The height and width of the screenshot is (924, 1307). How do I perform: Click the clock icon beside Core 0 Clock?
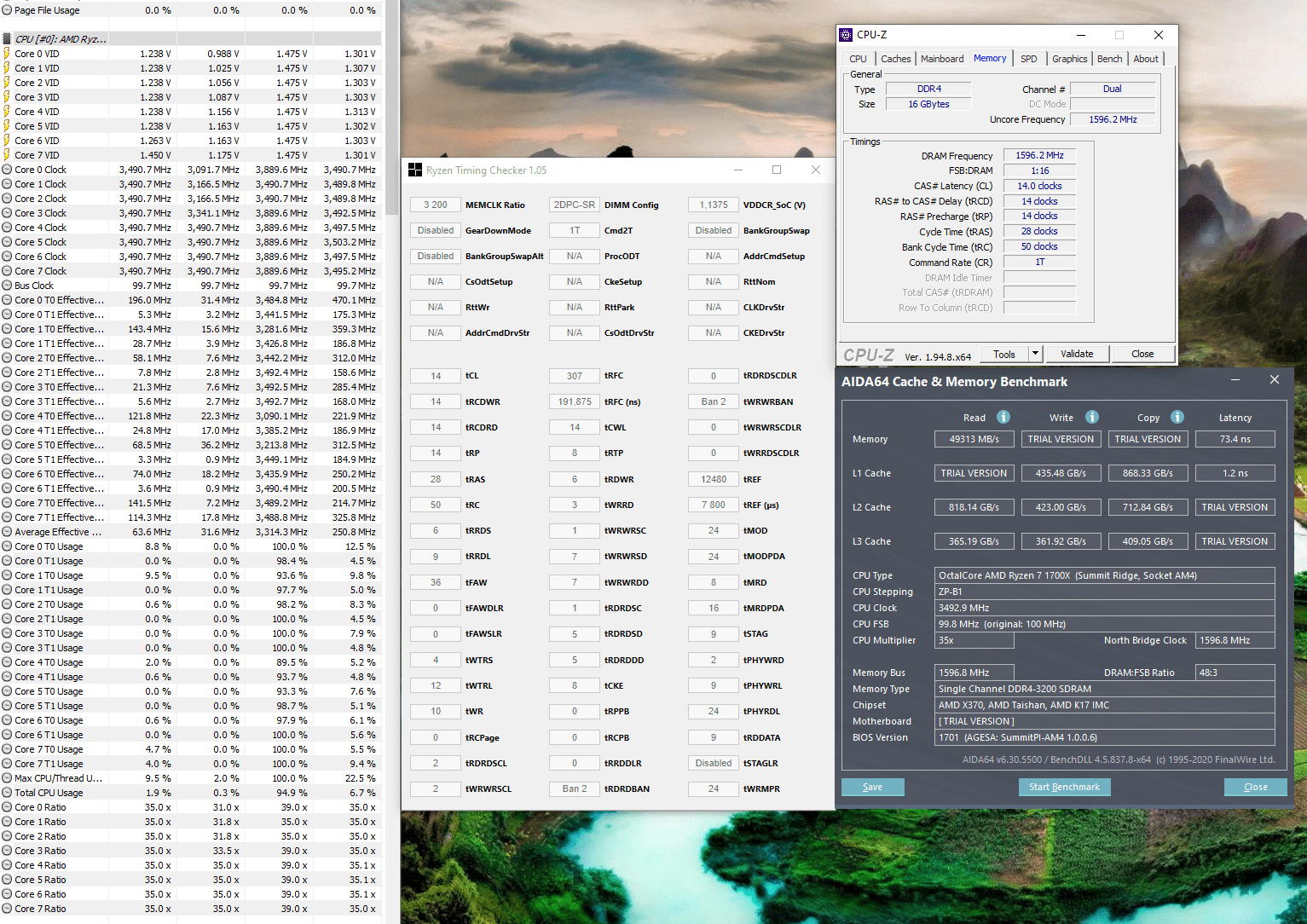7,170
